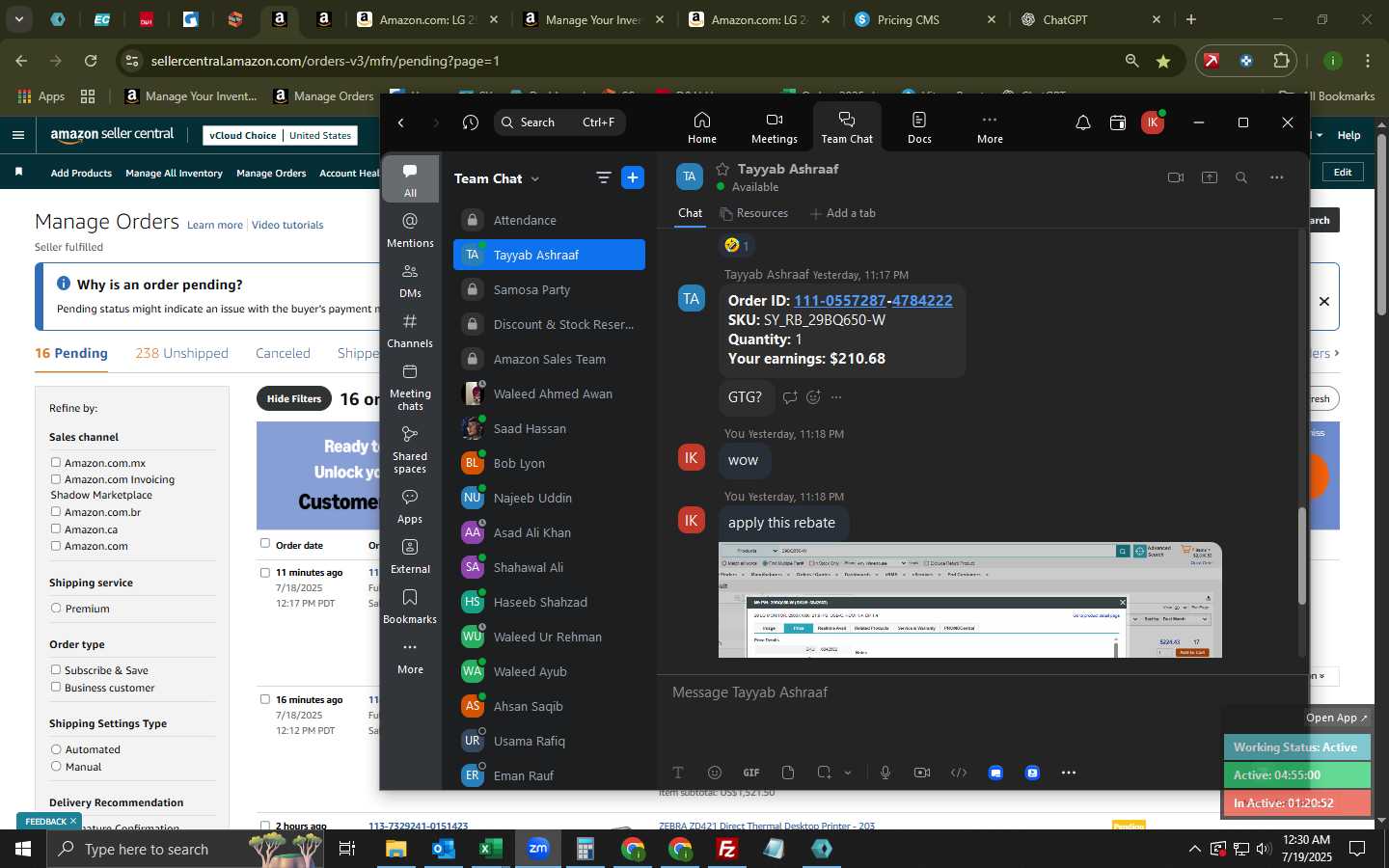The height and width of the screenshot is (868, 1389).
Task: Filter the Team Chat list
Action: (604, 177)
